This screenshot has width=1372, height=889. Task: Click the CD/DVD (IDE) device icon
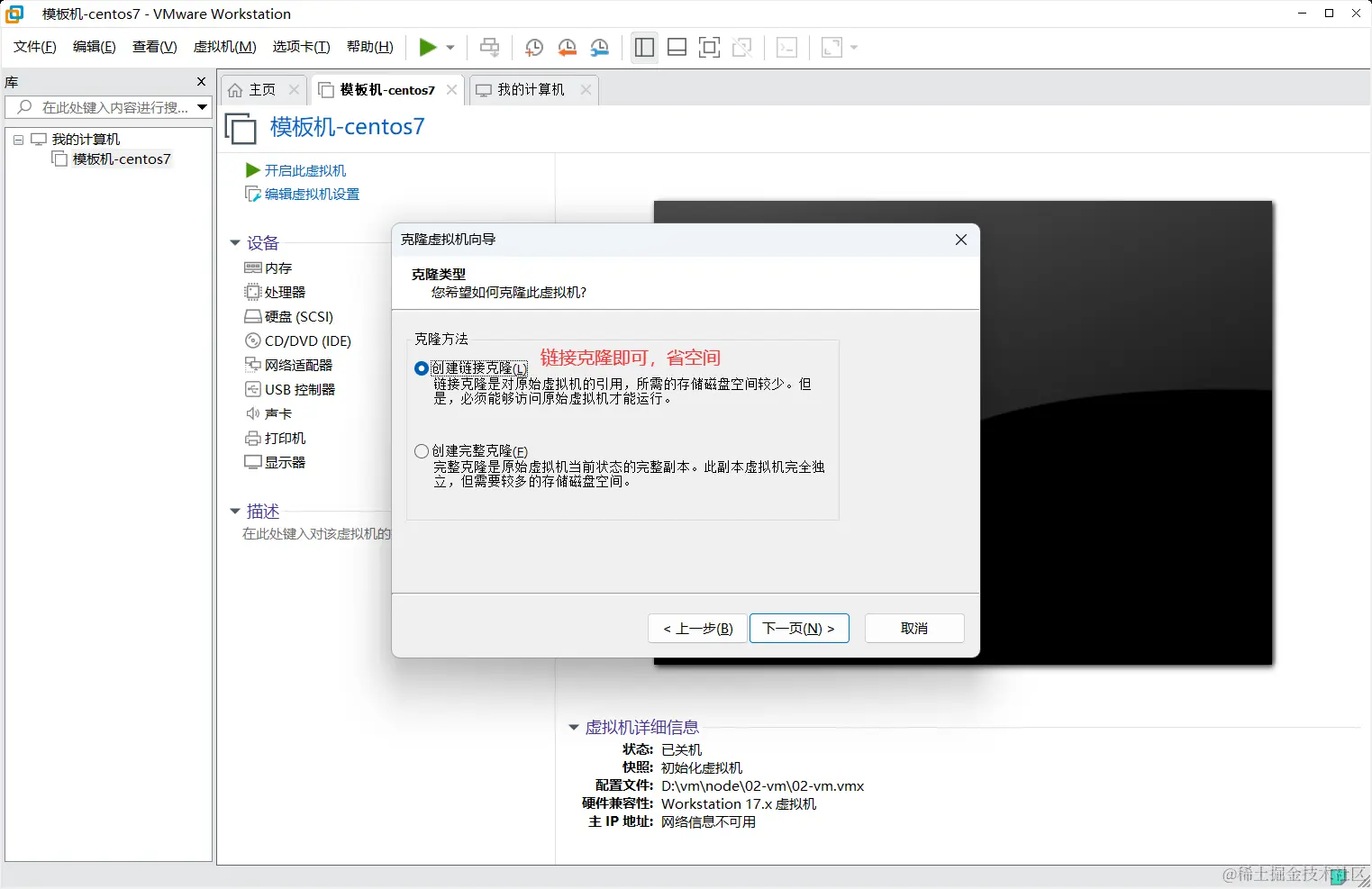point(253,340)
